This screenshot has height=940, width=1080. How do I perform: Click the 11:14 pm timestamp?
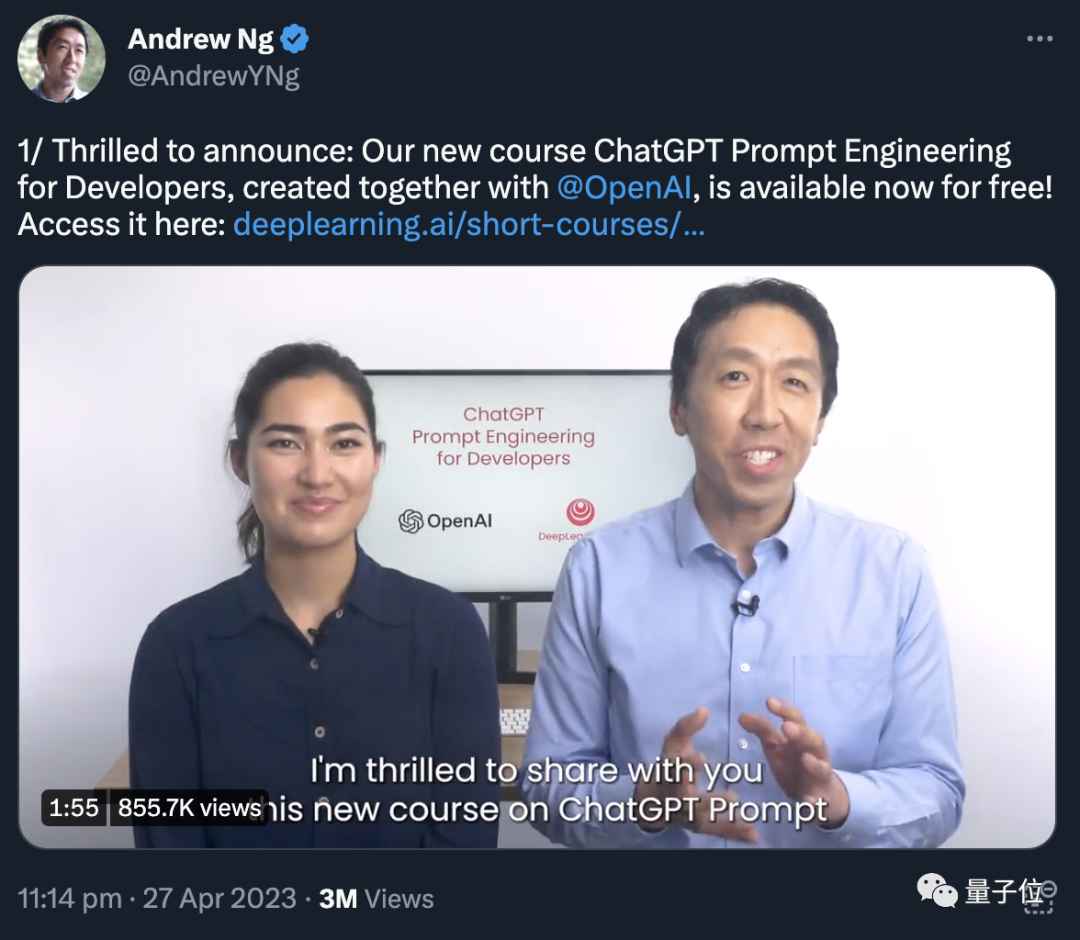click(70, 899)
